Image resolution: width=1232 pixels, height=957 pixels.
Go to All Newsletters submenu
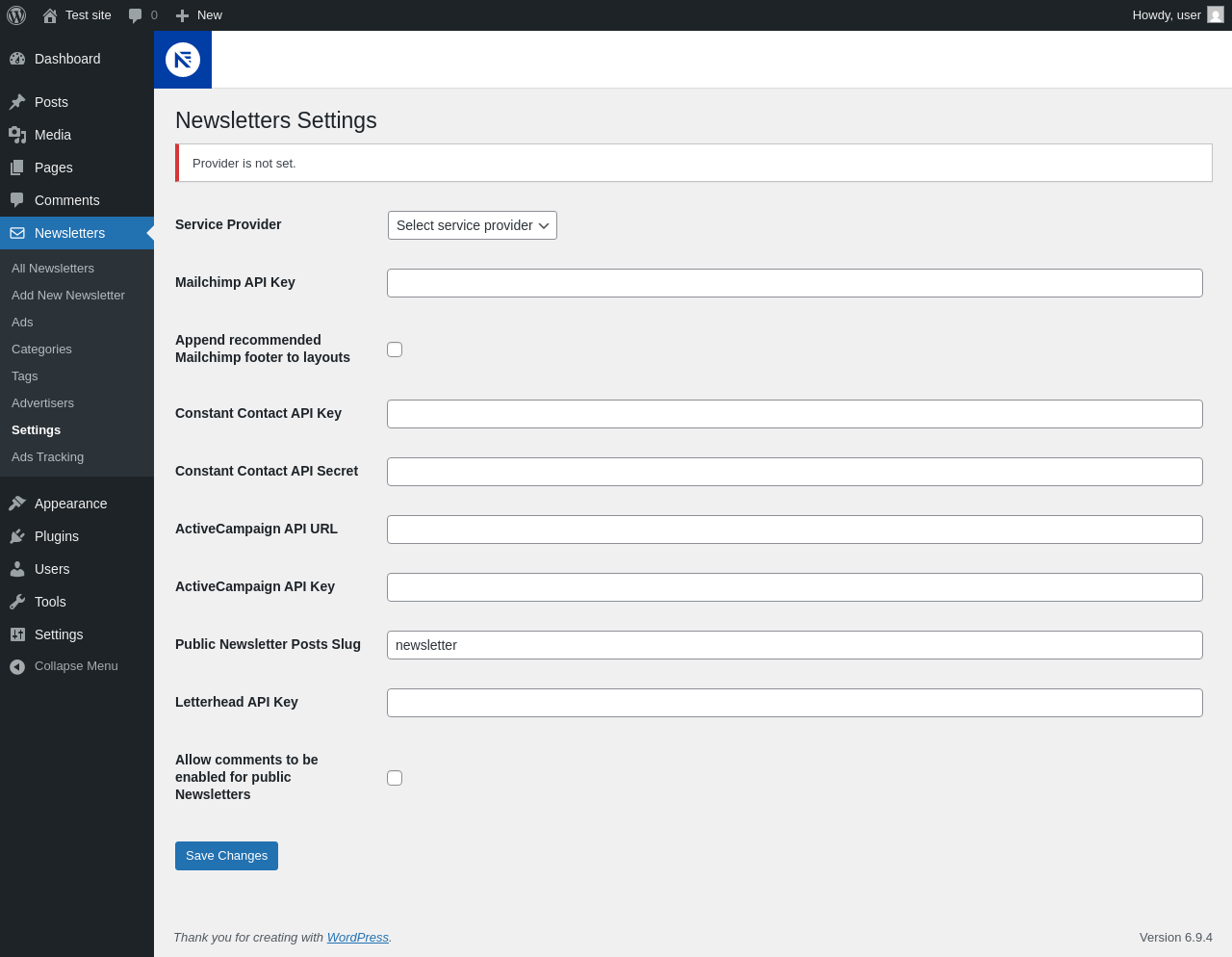pyautogui.click(x=53, y=269)
